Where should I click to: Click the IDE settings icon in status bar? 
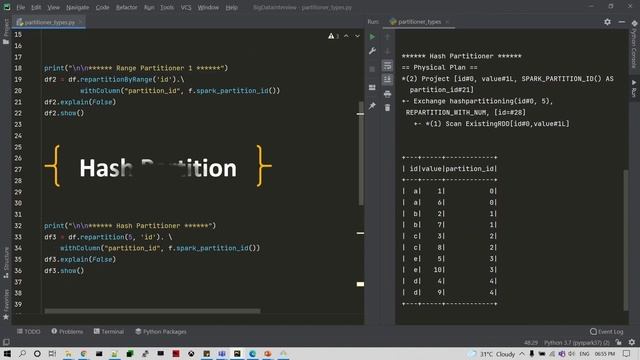(632, 342)
